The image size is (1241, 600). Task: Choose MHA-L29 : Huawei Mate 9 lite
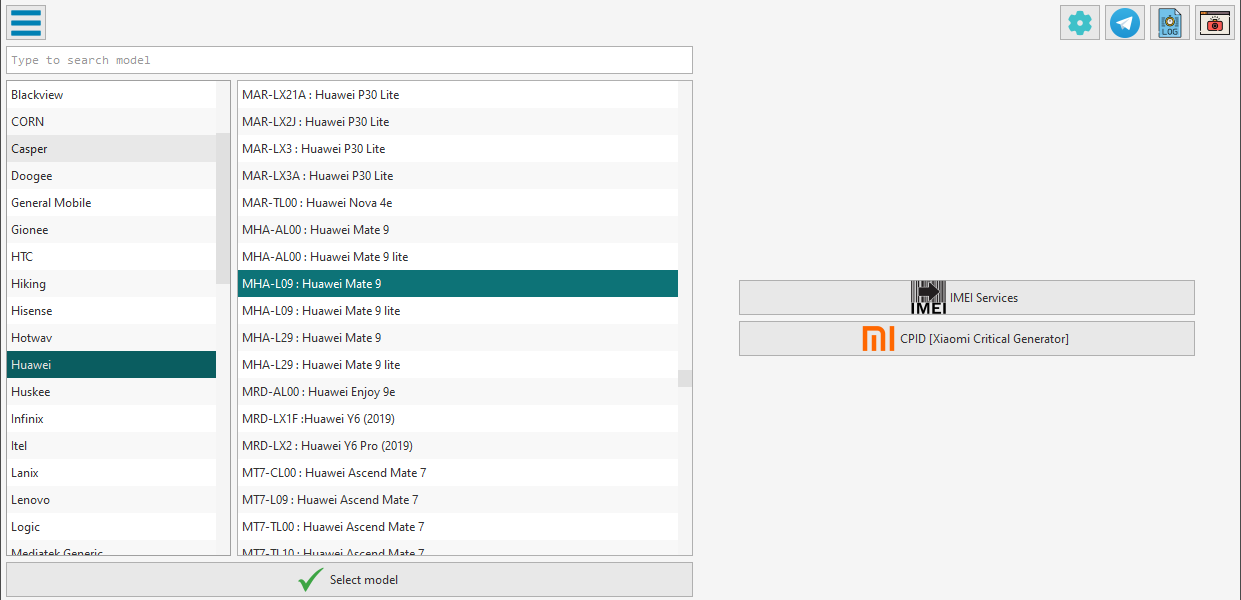click(x=458, y=365)
